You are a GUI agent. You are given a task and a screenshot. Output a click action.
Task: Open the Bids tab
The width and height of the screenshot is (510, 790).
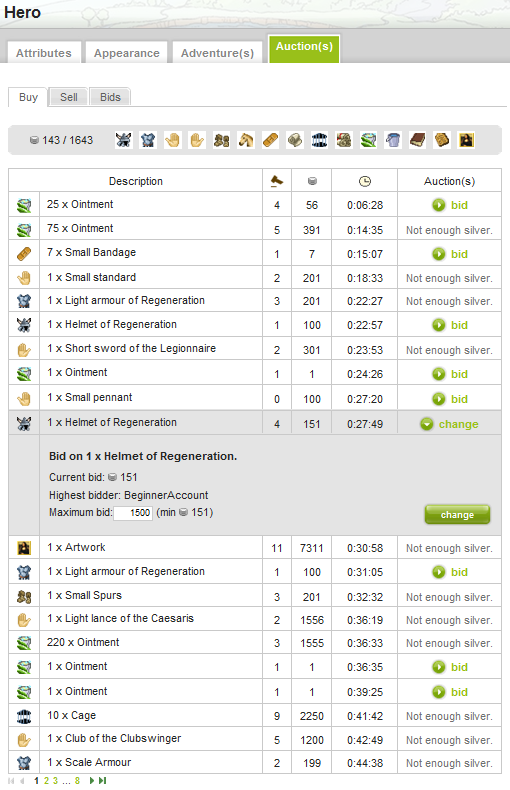point(110,97)
